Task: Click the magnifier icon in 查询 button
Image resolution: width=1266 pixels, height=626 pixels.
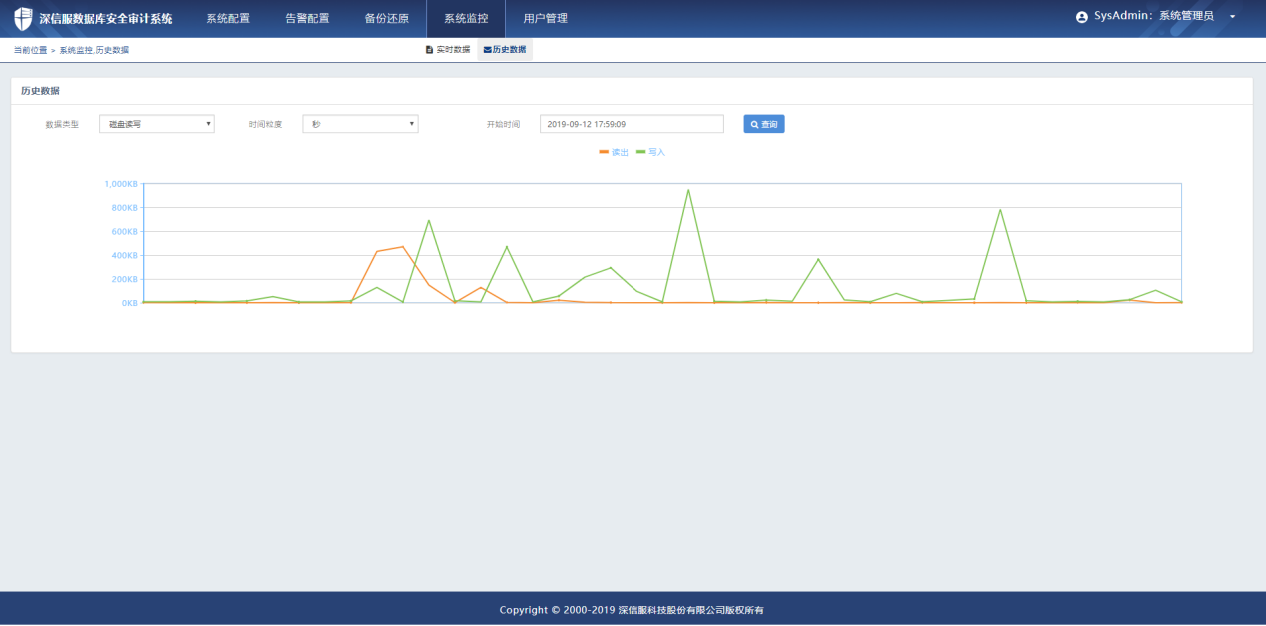Action: pos(754,124)
